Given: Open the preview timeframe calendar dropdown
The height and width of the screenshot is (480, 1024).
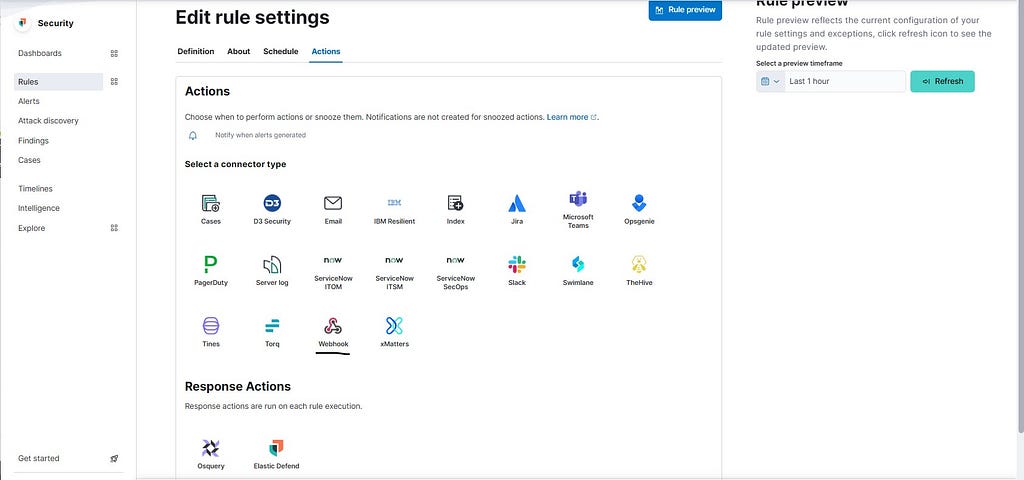Looking at the screenshot, I should point(771,82).
